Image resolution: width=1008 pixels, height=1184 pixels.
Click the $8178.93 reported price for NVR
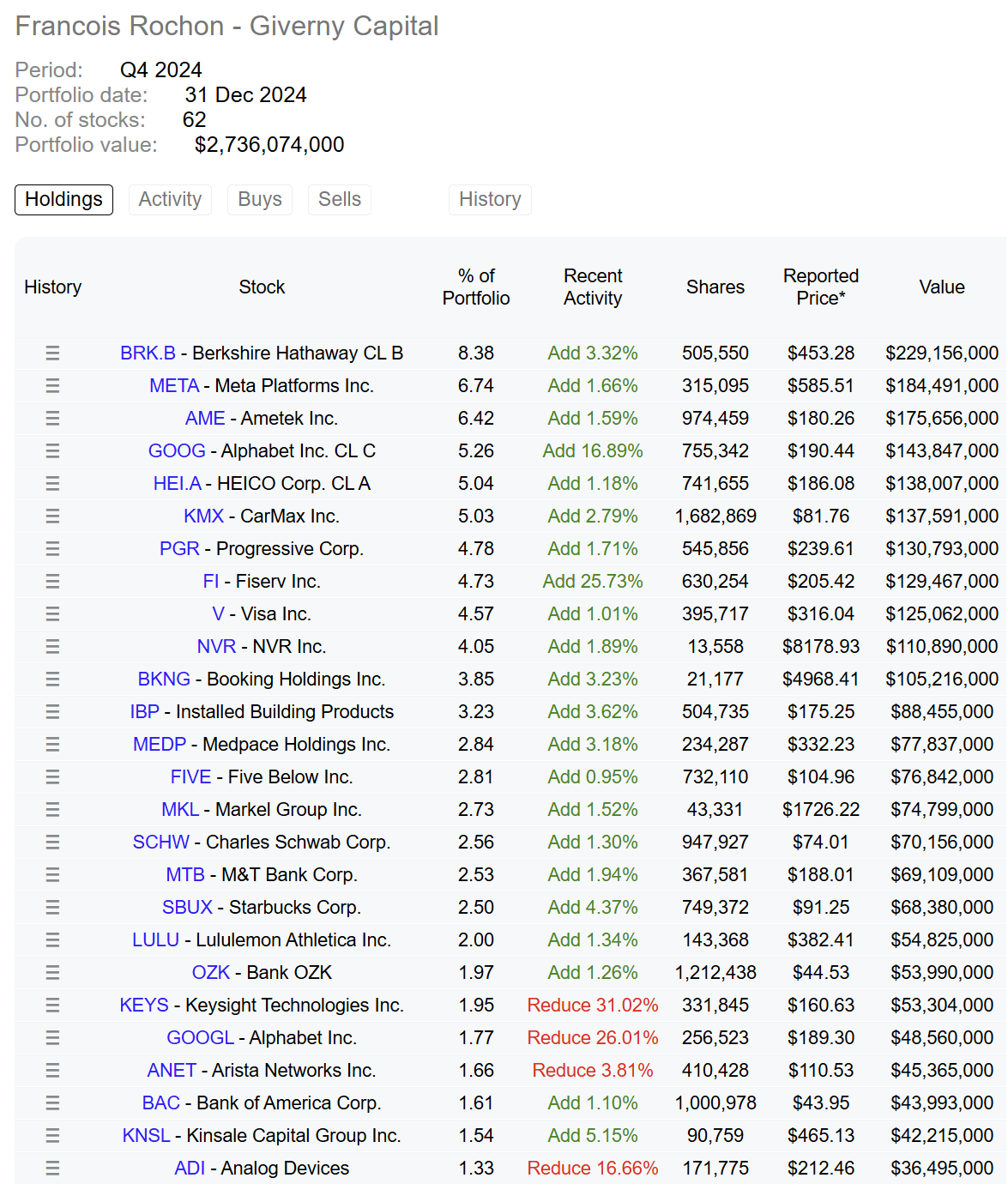click(821, 646)
